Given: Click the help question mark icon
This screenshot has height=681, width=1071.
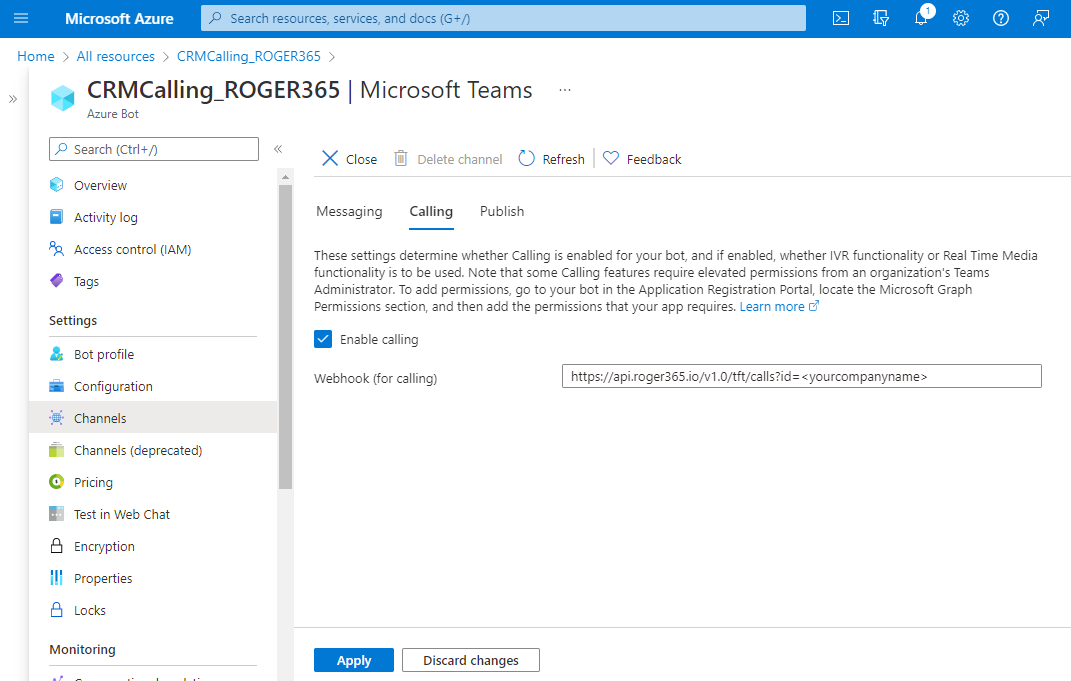Looking at the screenshot, I should [x=1001, y=18].
